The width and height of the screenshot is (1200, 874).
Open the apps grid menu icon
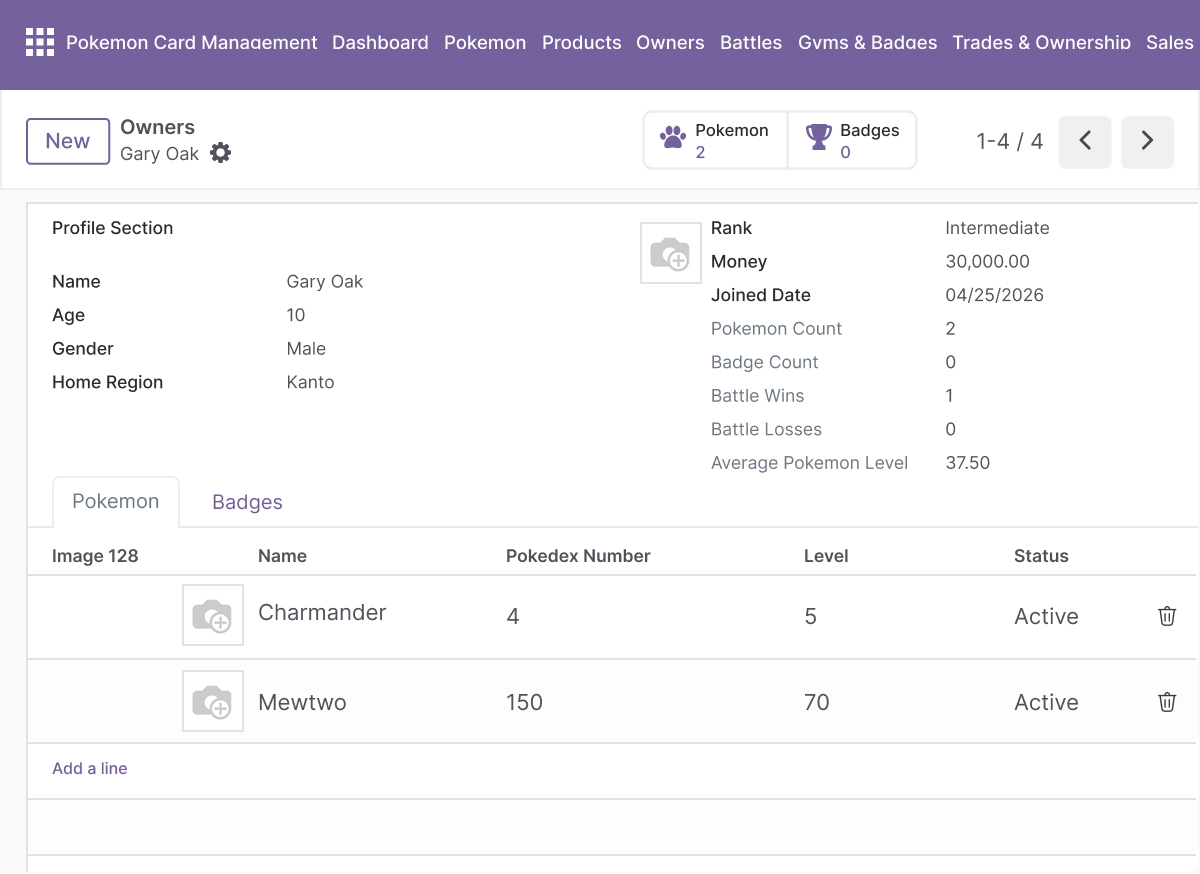click(39, 42)
